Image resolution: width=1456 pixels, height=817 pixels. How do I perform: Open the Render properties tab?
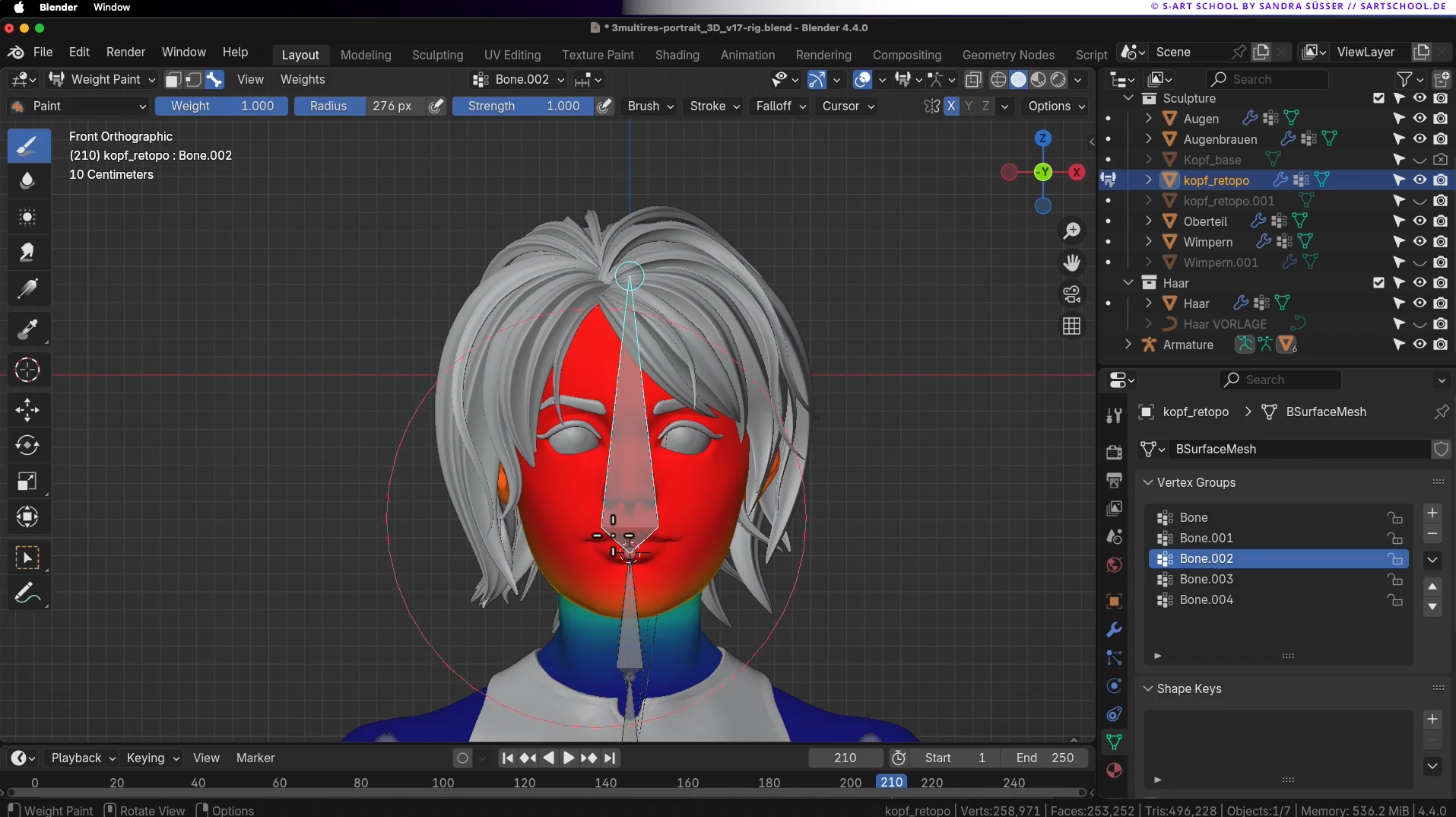pyautogui.click(x=1115, y=452)
